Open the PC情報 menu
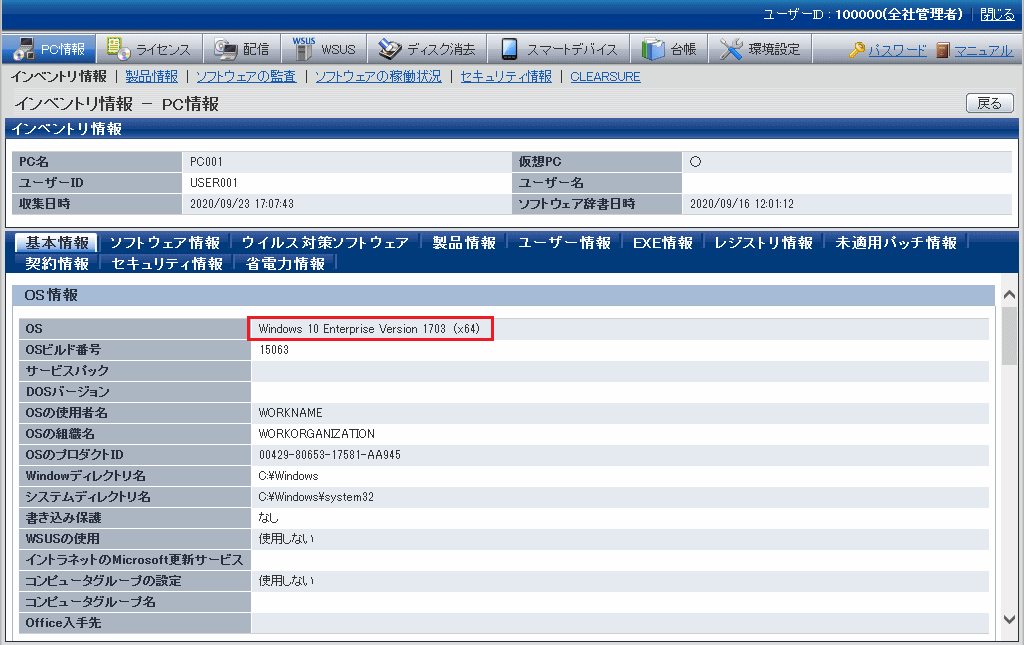 [49, 48]
